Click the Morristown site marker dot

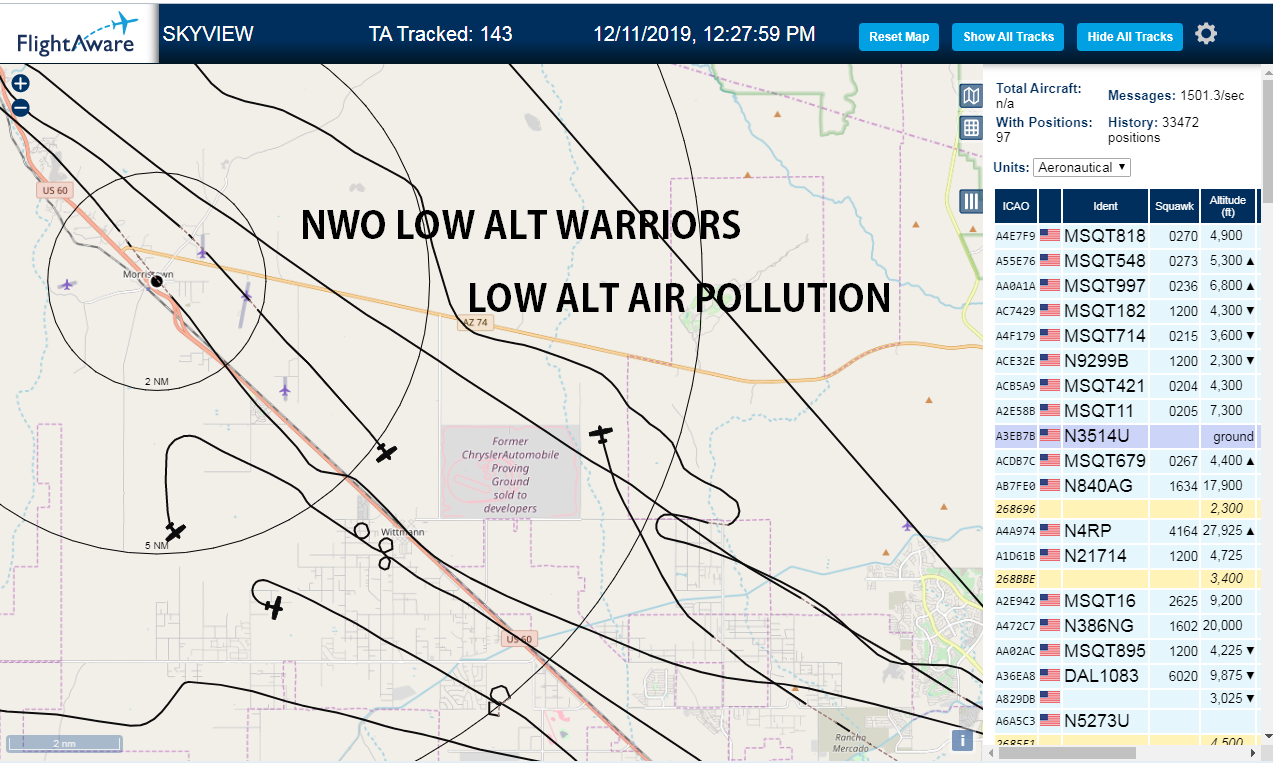pyautogui.click(x=157, y=283)
